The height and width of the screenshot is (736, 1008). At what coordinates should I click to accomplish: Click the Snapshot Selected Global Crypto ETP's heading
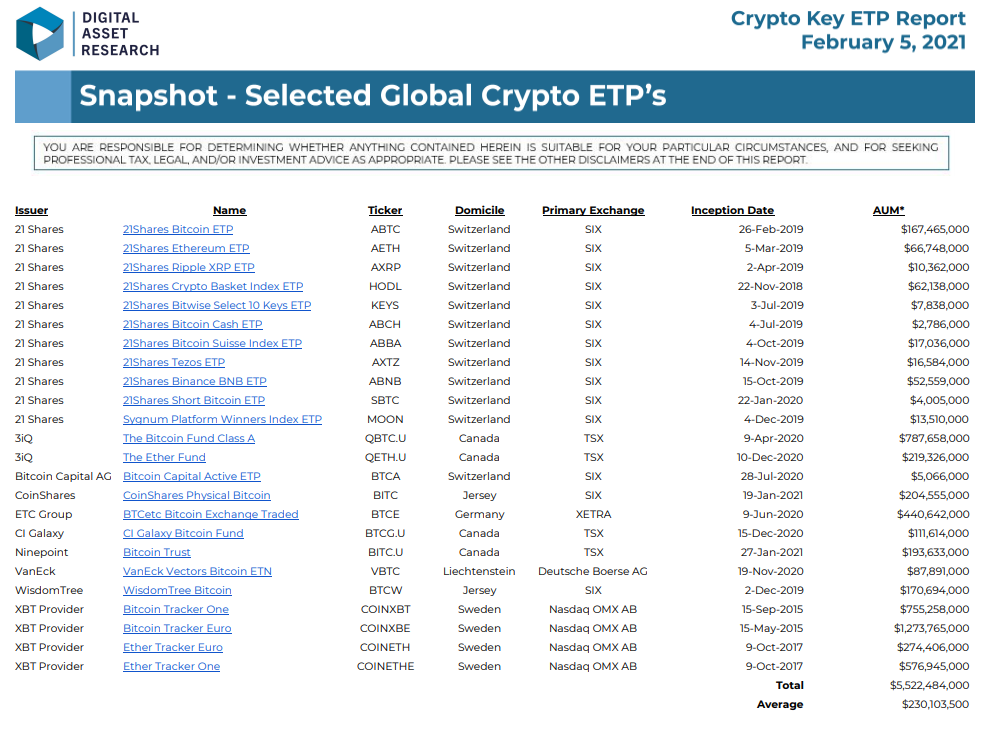pos(372,96)
